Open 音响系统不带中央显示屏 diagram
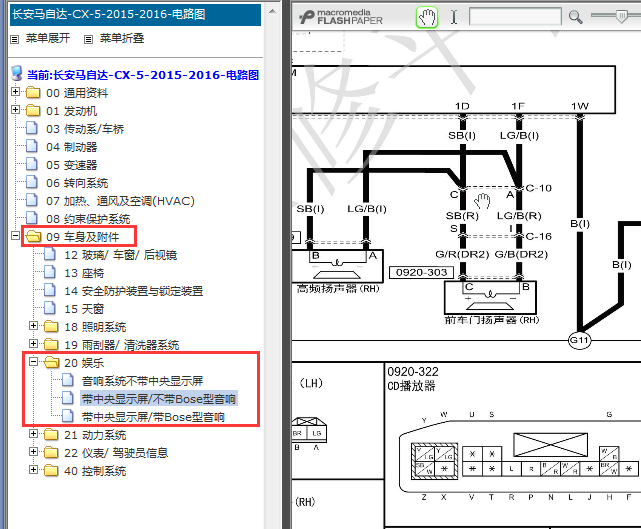The height and width of the screenshot is (529, 641). pyautogui.click(x=142, y=381)
